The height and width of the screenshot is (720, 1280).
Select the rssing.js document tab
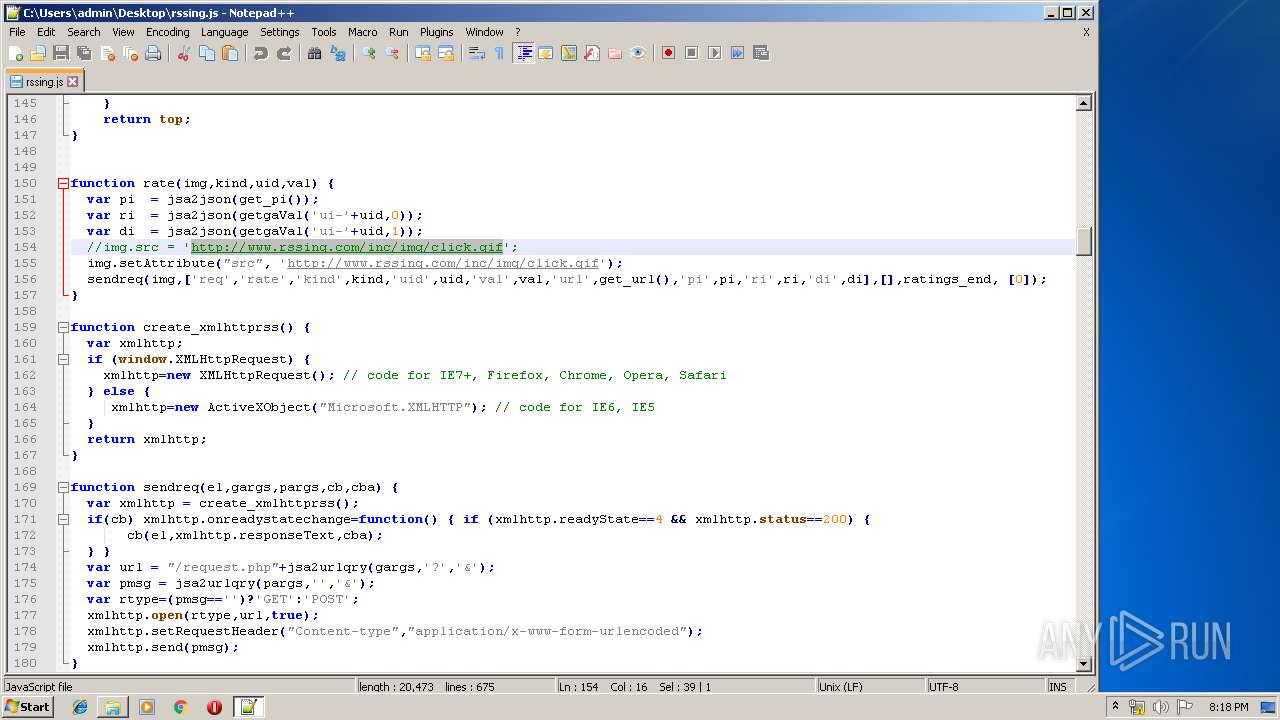44,82
